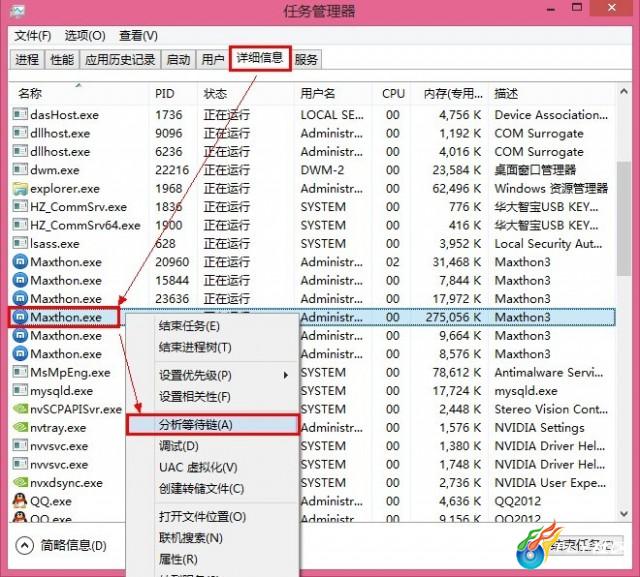Choose 创建转储文件(C) in context menu

point(213,488)
